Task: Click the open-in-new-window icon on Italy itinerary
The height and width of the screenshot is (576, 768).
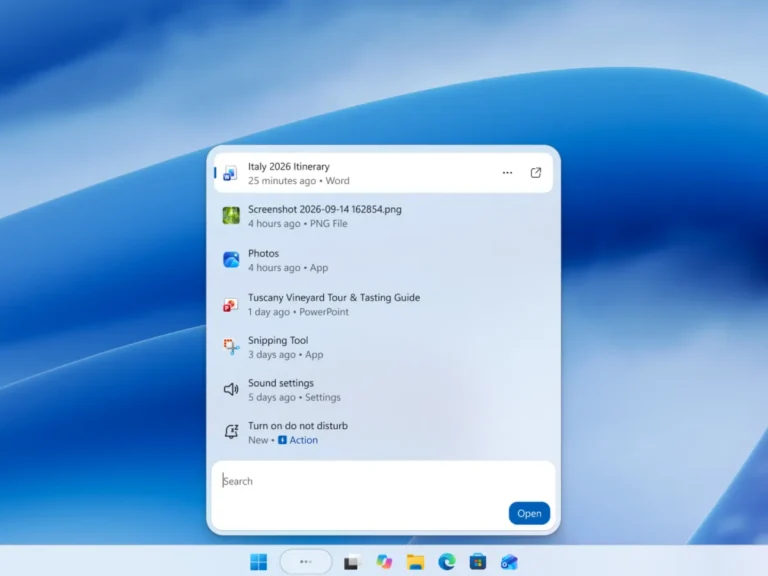Action: 536,173
